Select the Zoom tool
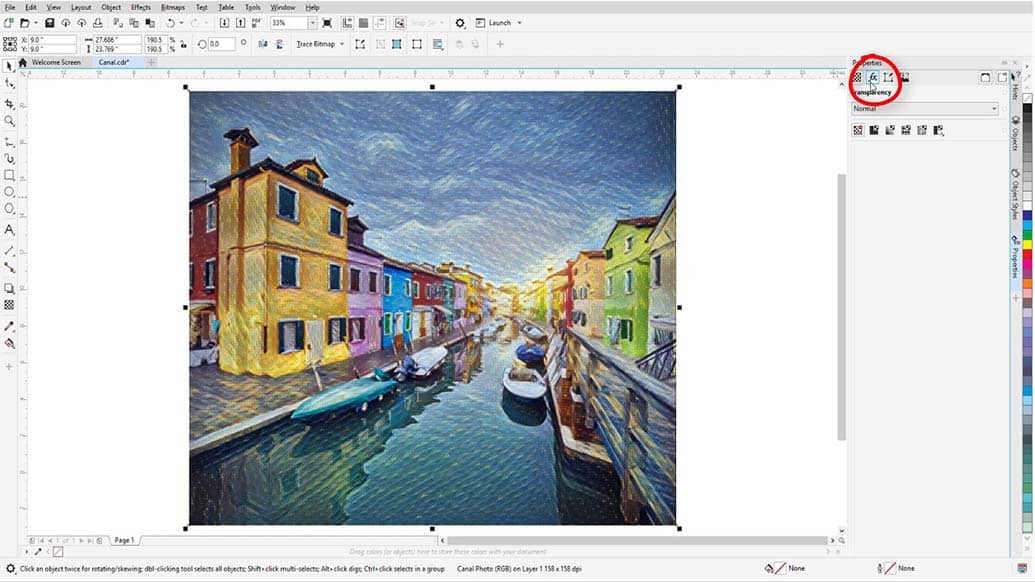1035x582 pixels. click(x=10, y=121)
